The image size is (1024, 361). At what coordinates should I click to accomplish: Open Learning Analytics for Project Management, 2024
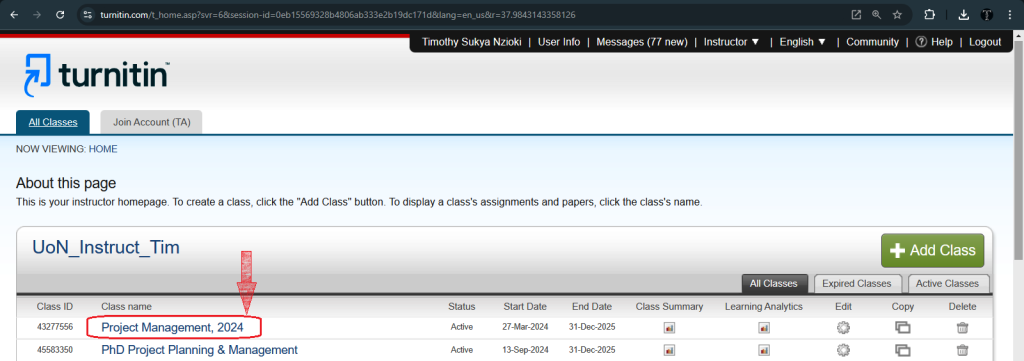763,328
